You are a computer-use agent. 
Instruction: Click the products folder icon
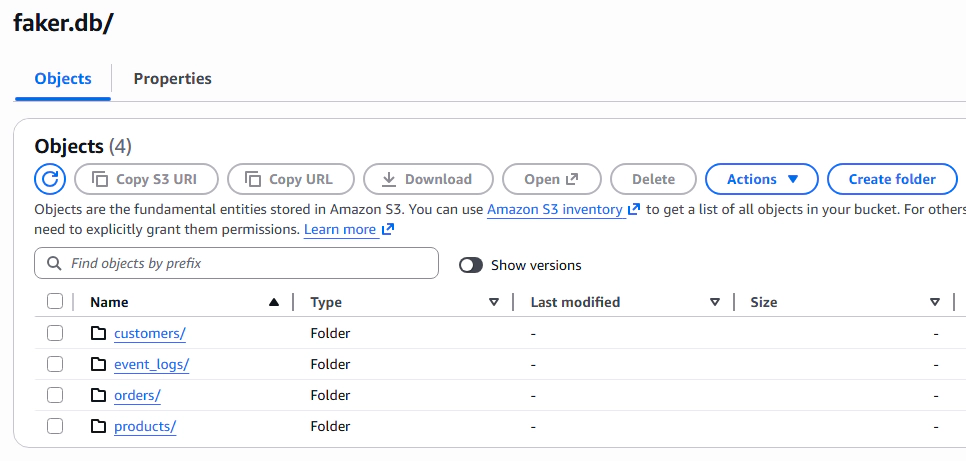tap(98, 426)
